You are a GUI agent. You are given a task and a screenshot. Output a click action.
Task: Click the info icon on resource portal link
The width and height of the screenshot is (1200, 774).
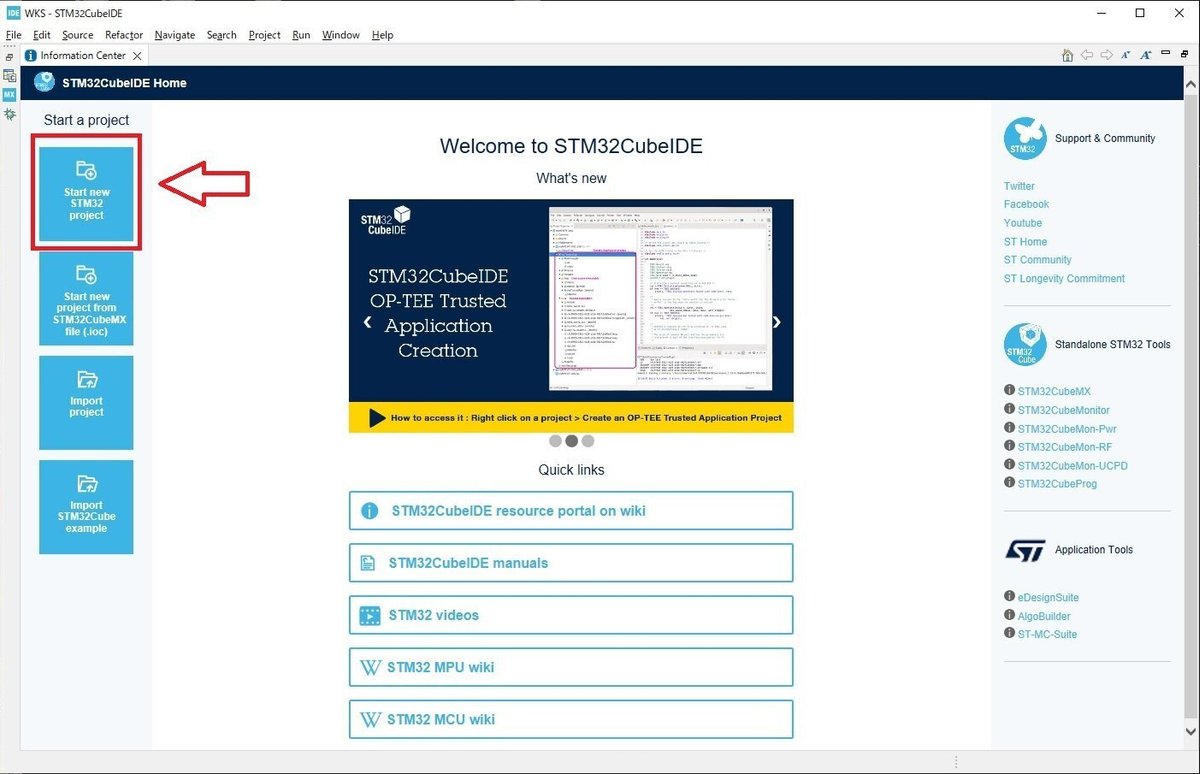pyautogui.click(x=369, y=511)
